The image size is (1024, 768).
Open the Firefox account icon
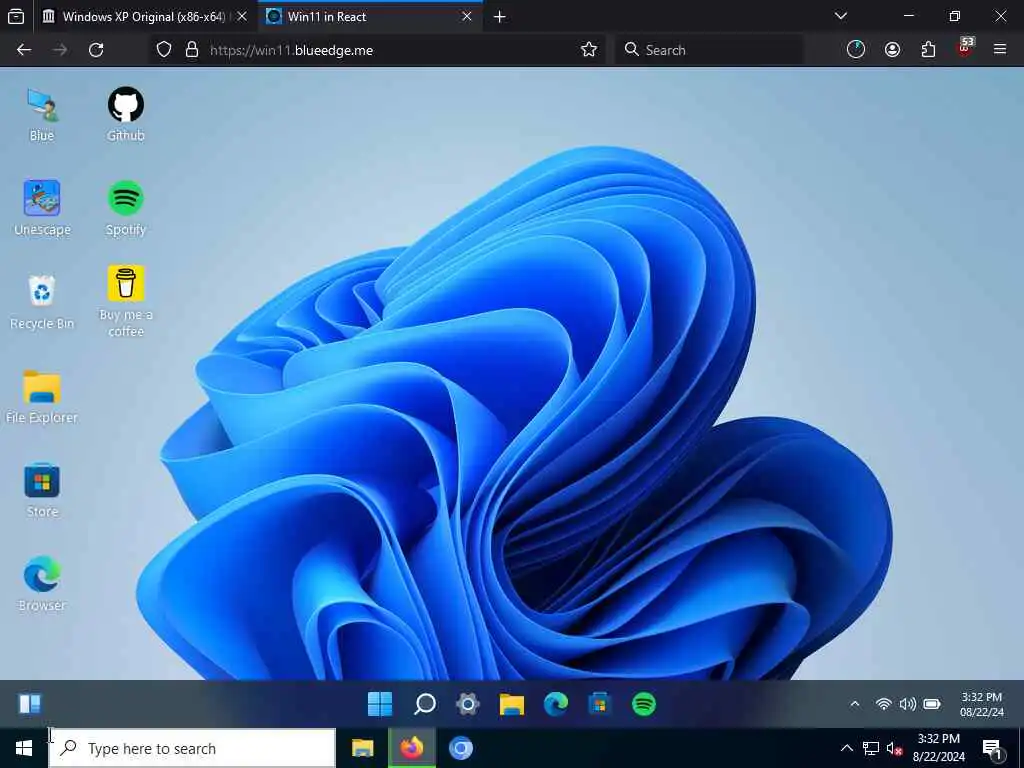click(892, 50)
